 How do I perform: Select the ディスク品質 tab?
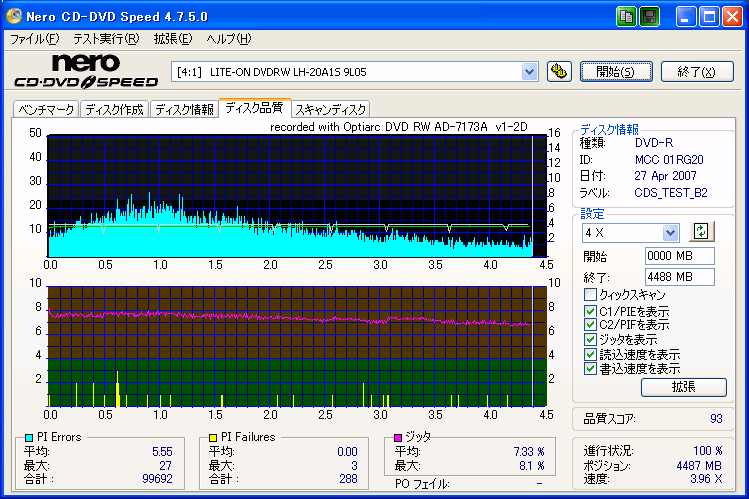tap(254, 108)
